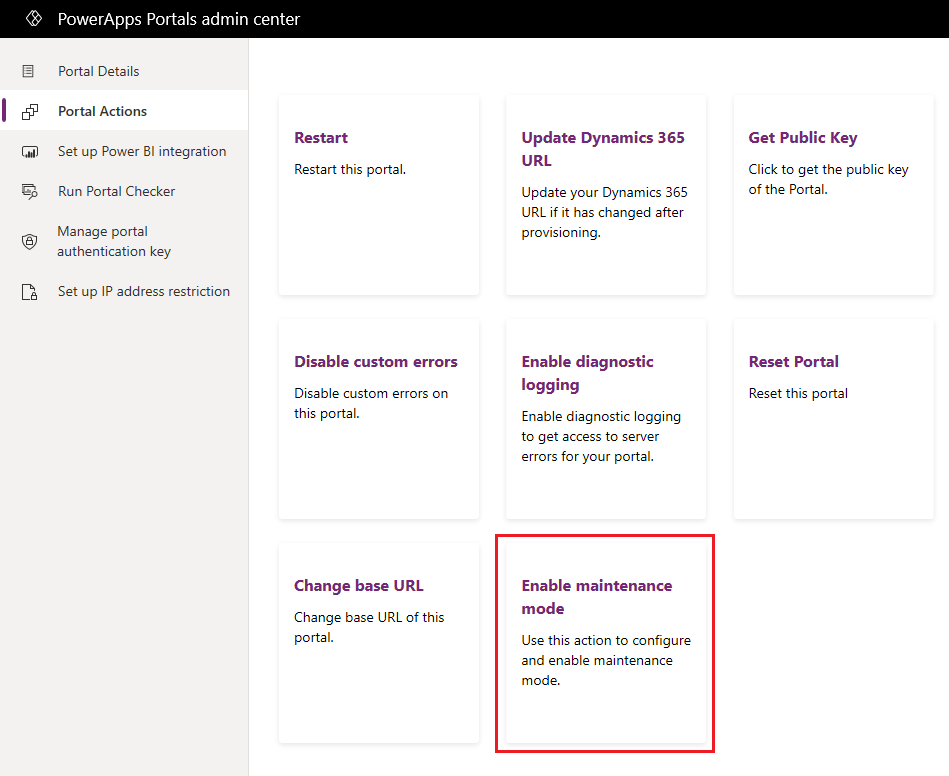Click 'Enable diagnostic logging to get access' text
This screenshot has height=776, width=949.
tap(601, 436)
